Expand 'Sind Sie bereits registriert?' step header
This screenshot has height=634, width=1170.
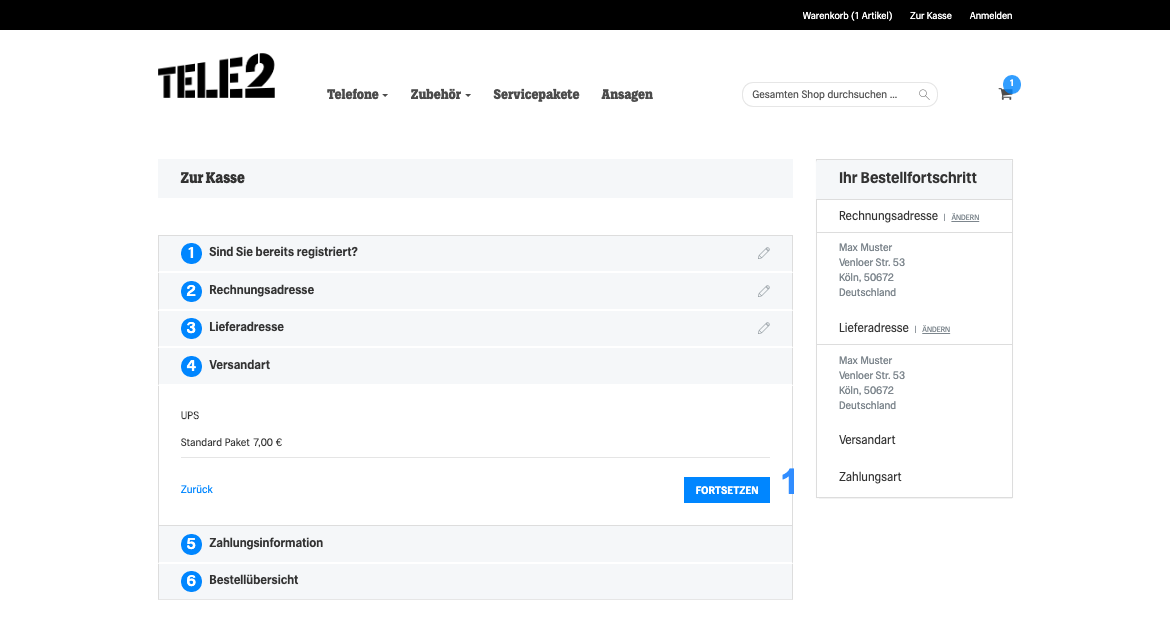coord(475,254)
